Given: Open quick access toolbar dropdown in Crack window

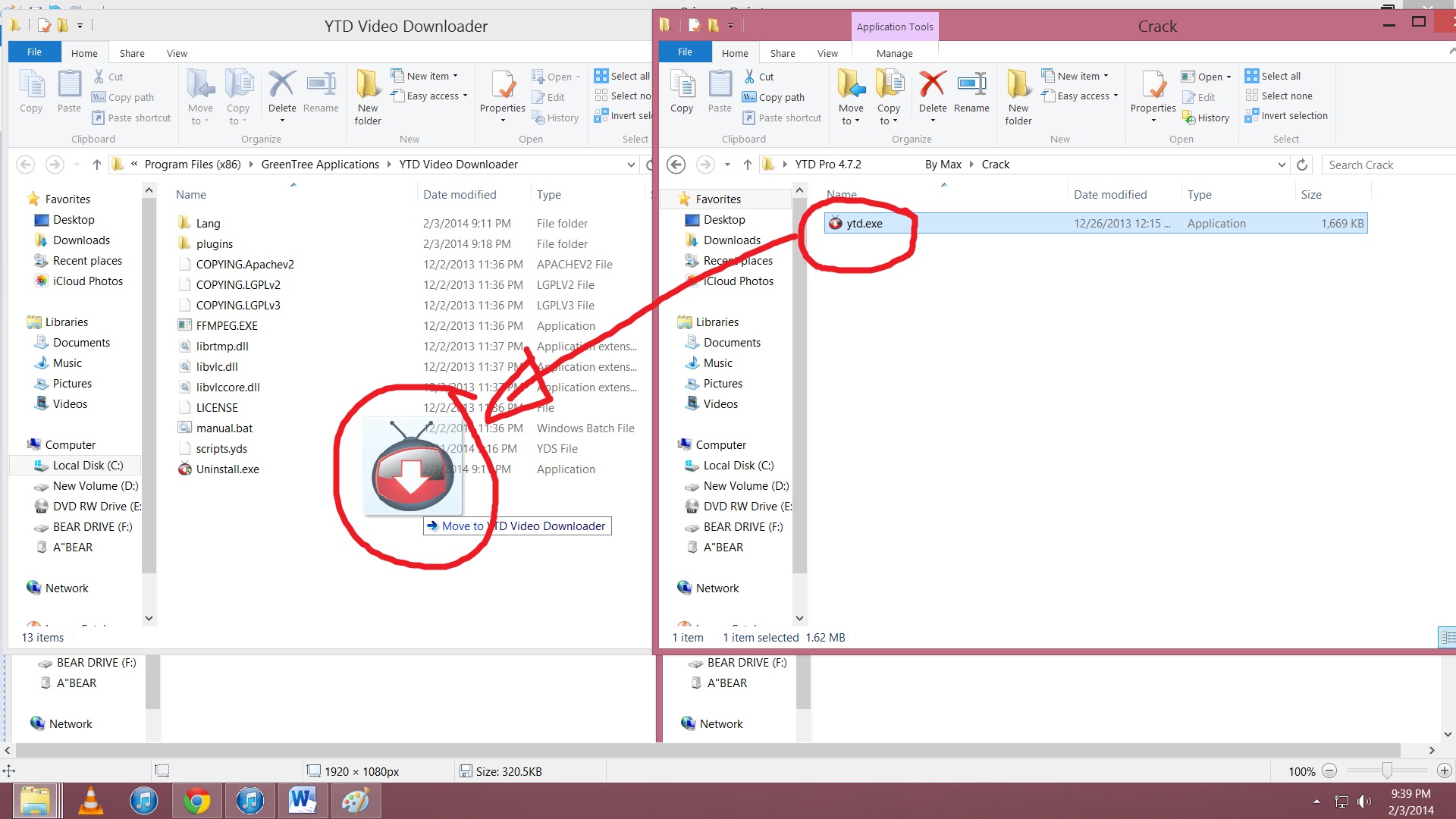Looking at the screenshot, I should pos(731,26).
